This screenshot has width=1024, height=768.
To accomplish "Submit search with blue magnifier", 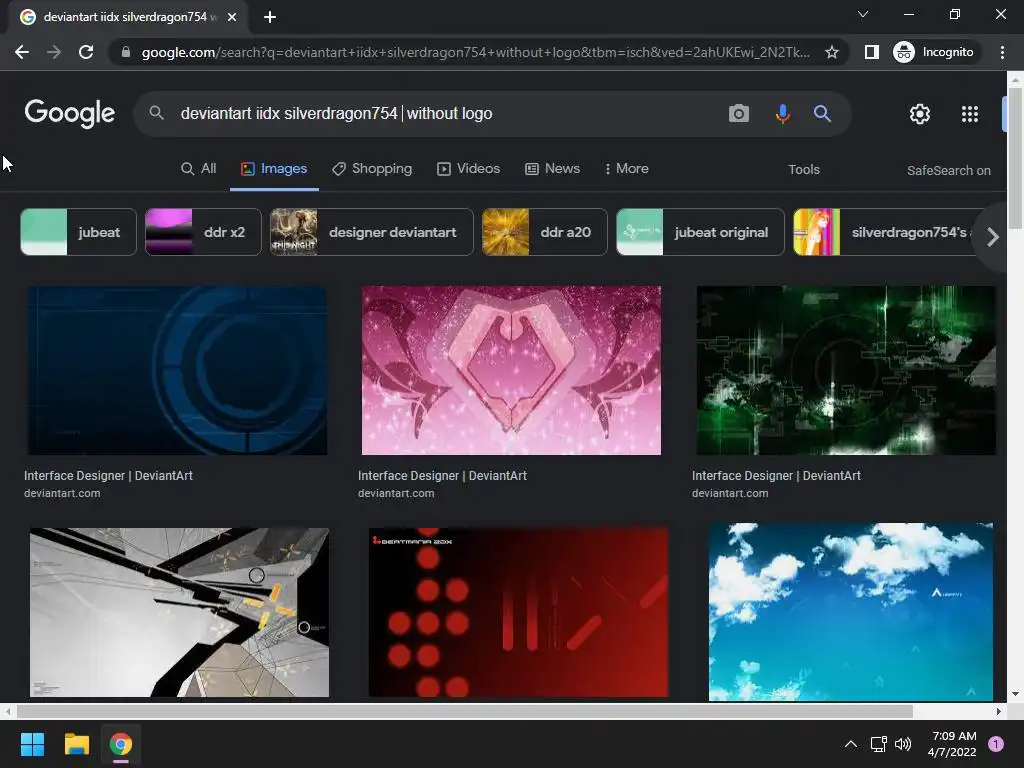I will 822,114.
